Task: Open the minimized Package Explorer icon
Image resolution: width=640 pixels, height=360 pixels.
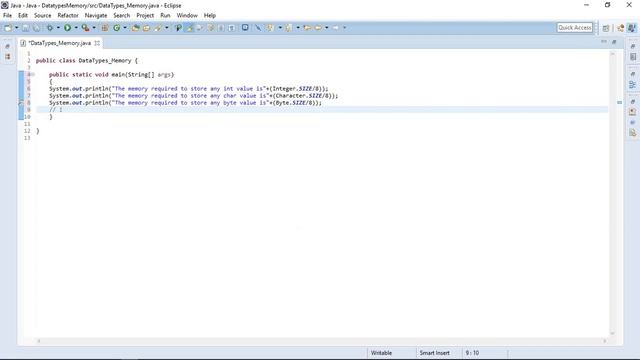Action: [x=7, y=56]
